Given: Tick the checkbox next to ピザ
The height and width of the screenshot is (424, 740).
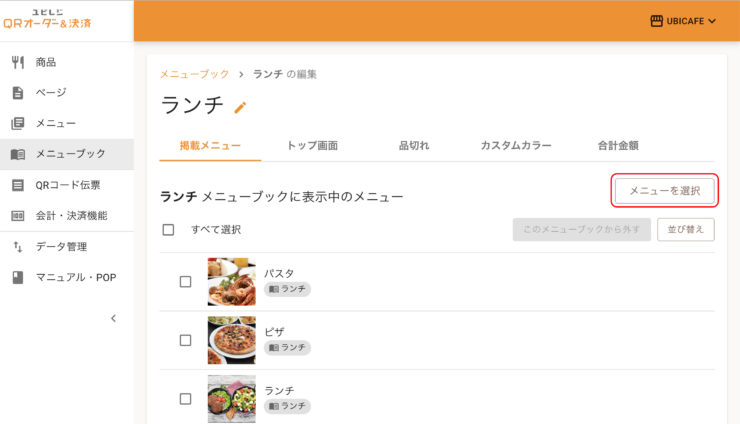Looking at the screenshot, I should tap(185, 340).
